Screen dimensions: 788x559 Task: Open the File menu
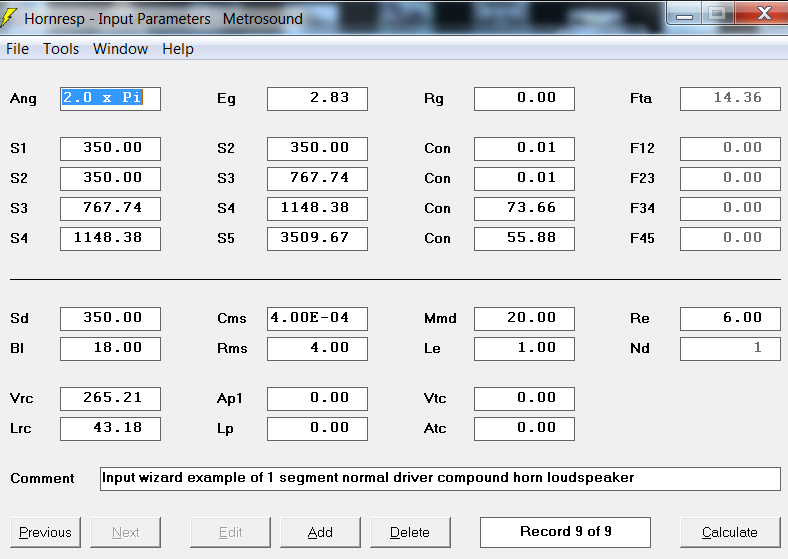click(x=17, y=49)
